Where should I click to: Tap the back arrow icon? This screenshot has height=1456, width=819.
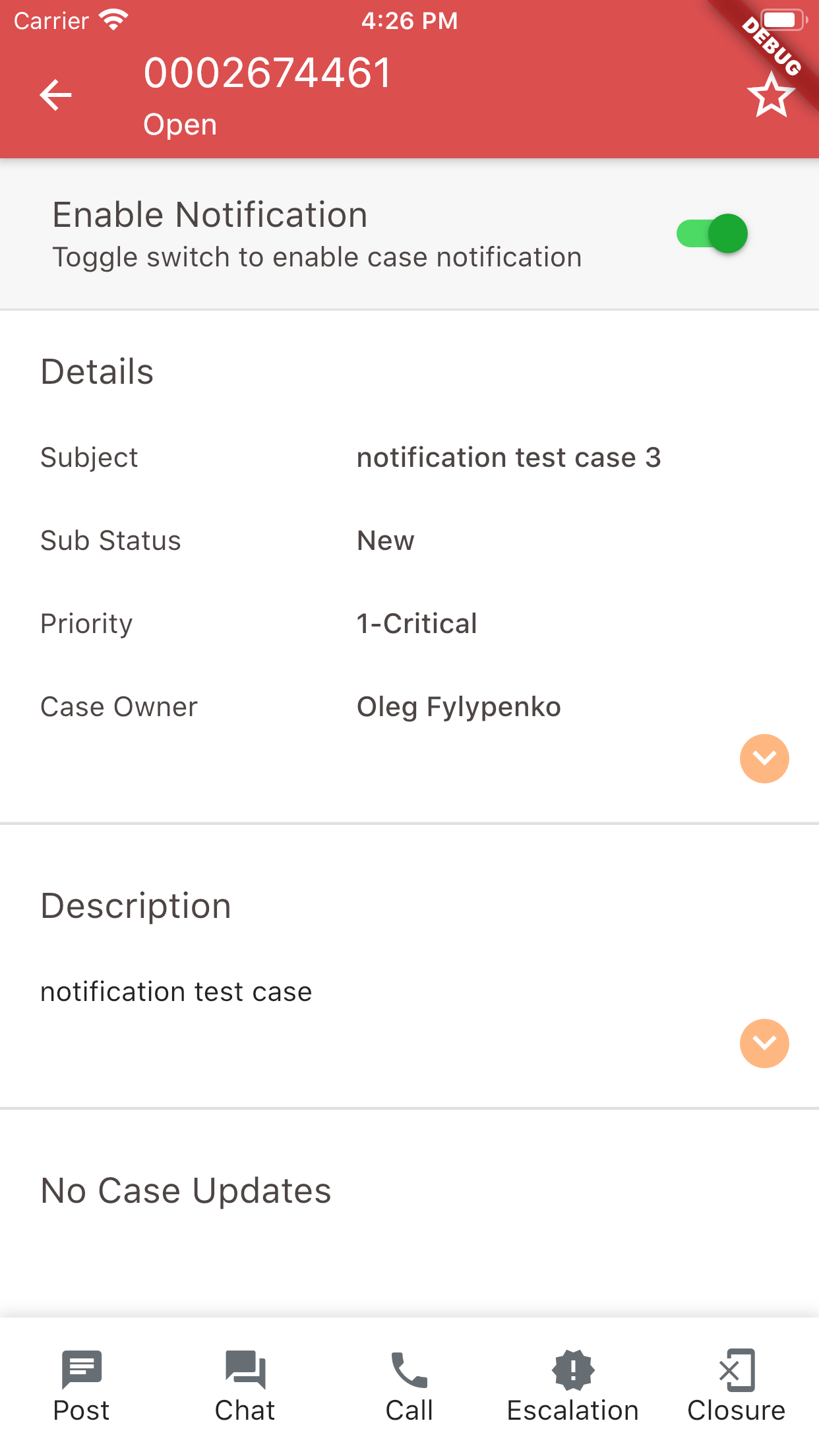56,95
